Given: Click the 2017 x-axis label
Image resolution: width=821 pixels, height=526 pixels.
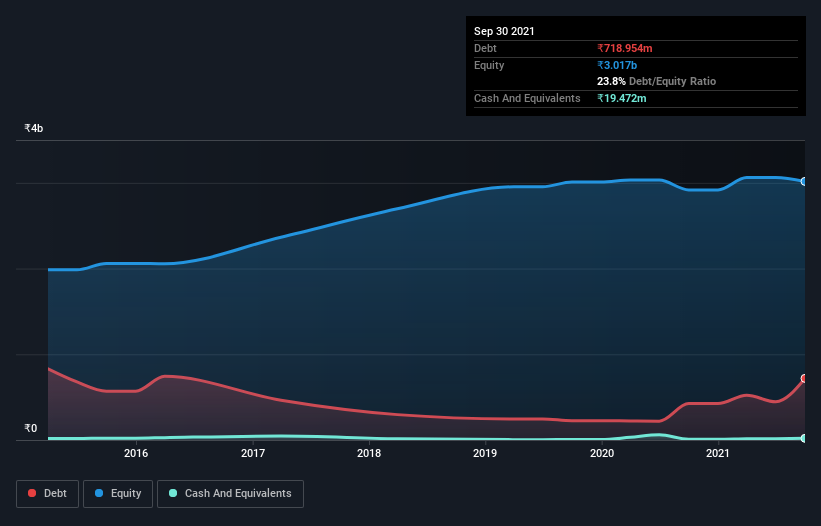Looking at the screenshot, I should [253, 453].
